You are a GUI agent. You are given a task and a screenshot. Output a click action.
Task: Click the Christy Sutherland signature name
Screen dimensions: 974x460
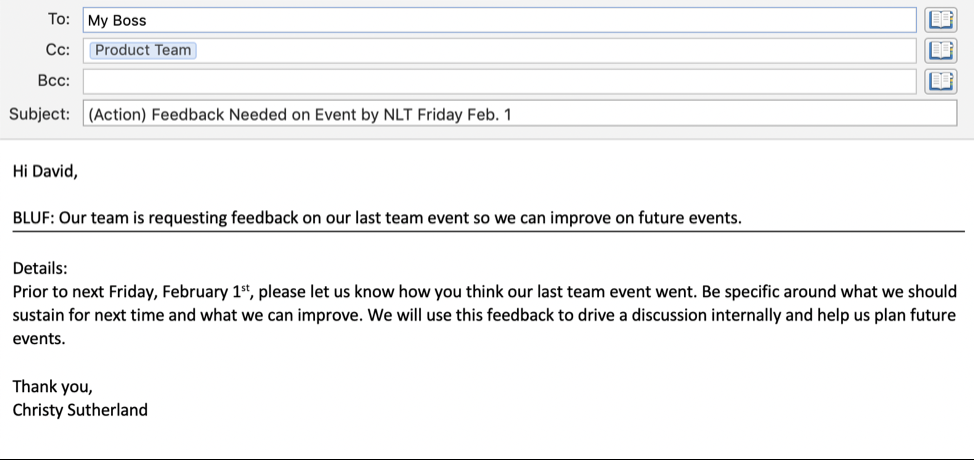[80, 410]
